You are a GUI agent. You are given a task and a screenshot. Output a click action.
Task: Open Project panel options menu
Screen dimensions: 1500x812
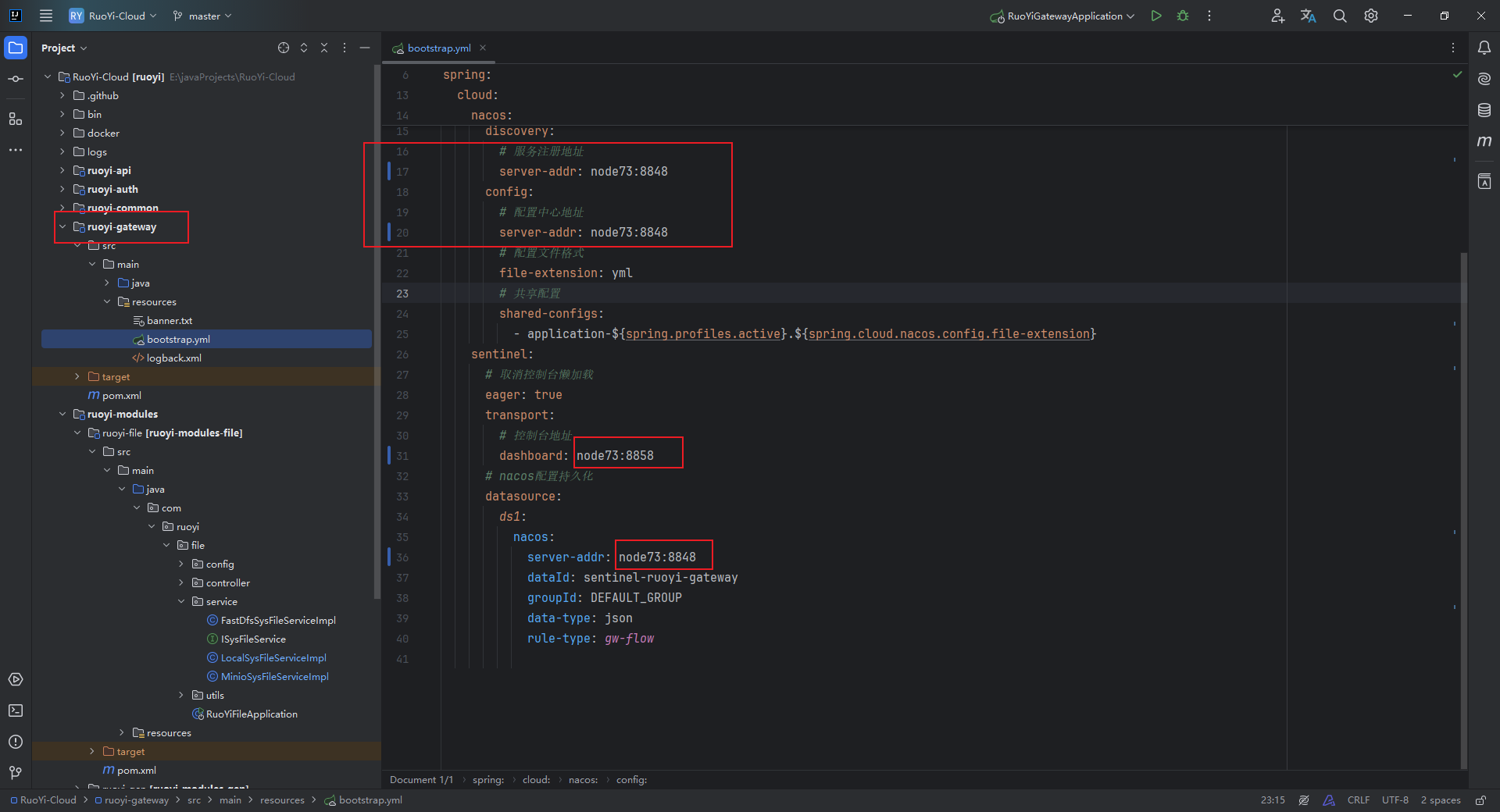[x=345, y=48]
